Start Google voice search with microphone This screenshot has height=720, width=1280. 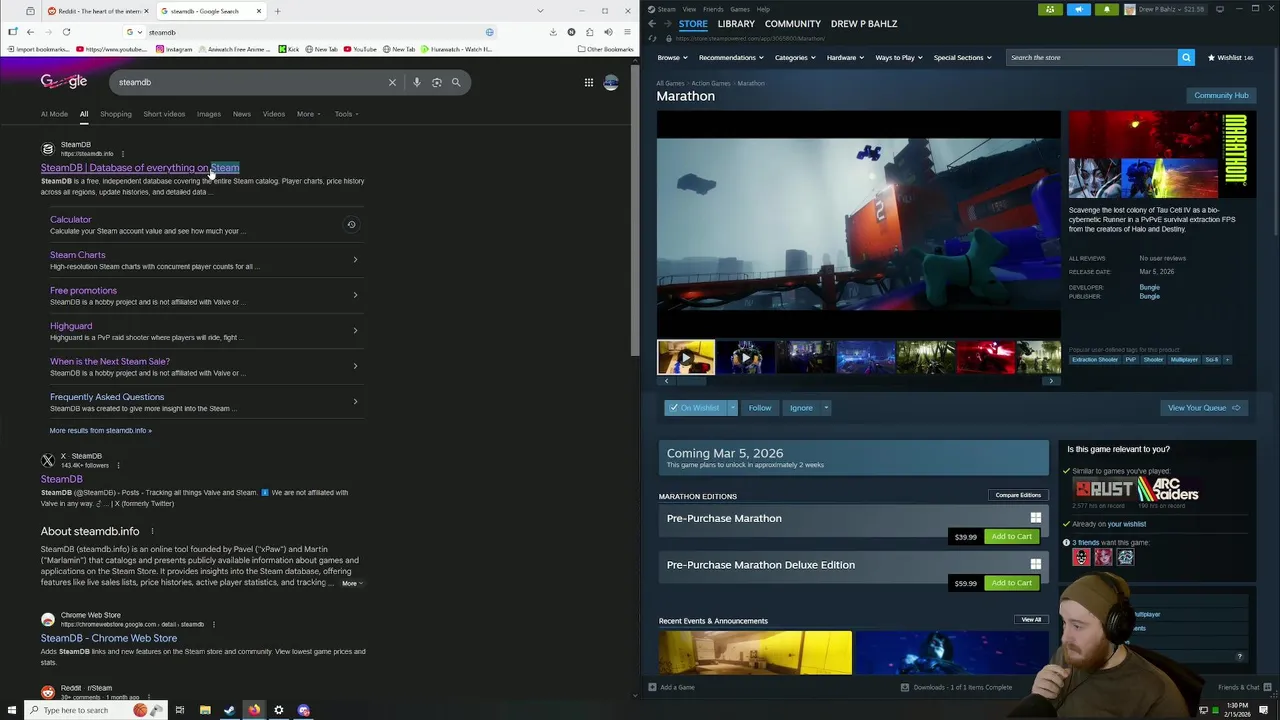[417, 82]
